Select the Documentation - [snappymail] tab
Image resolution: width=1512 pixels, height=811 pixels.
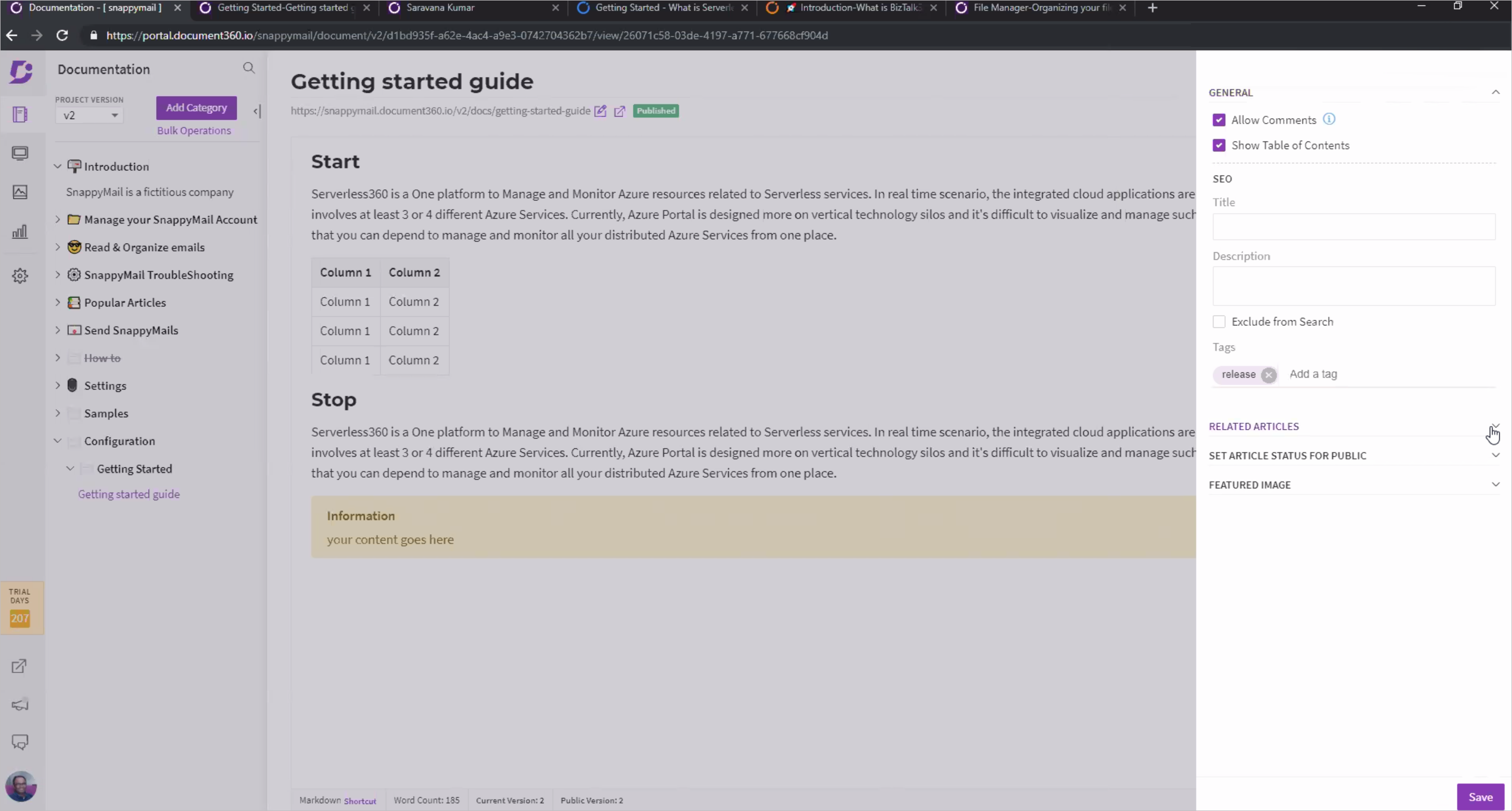[94, 7]
